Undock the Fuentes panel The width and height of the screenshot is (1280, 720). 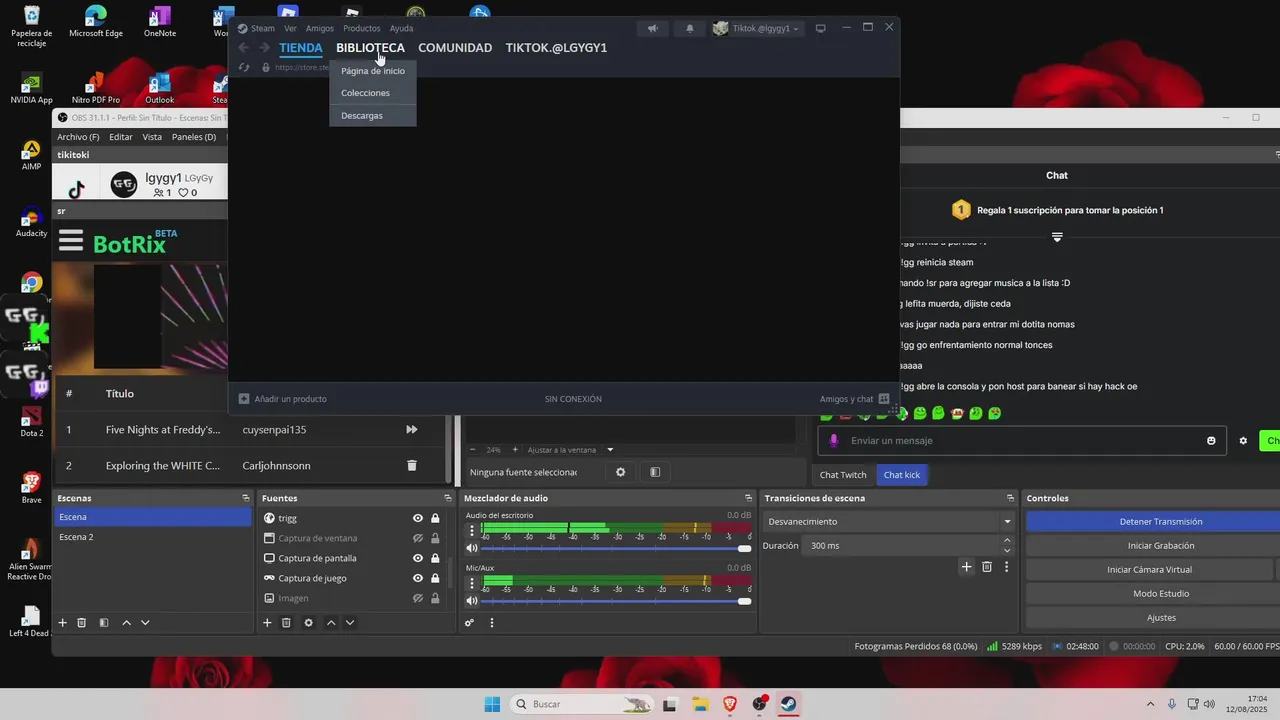pyautogui.click(x=448, y=498)
